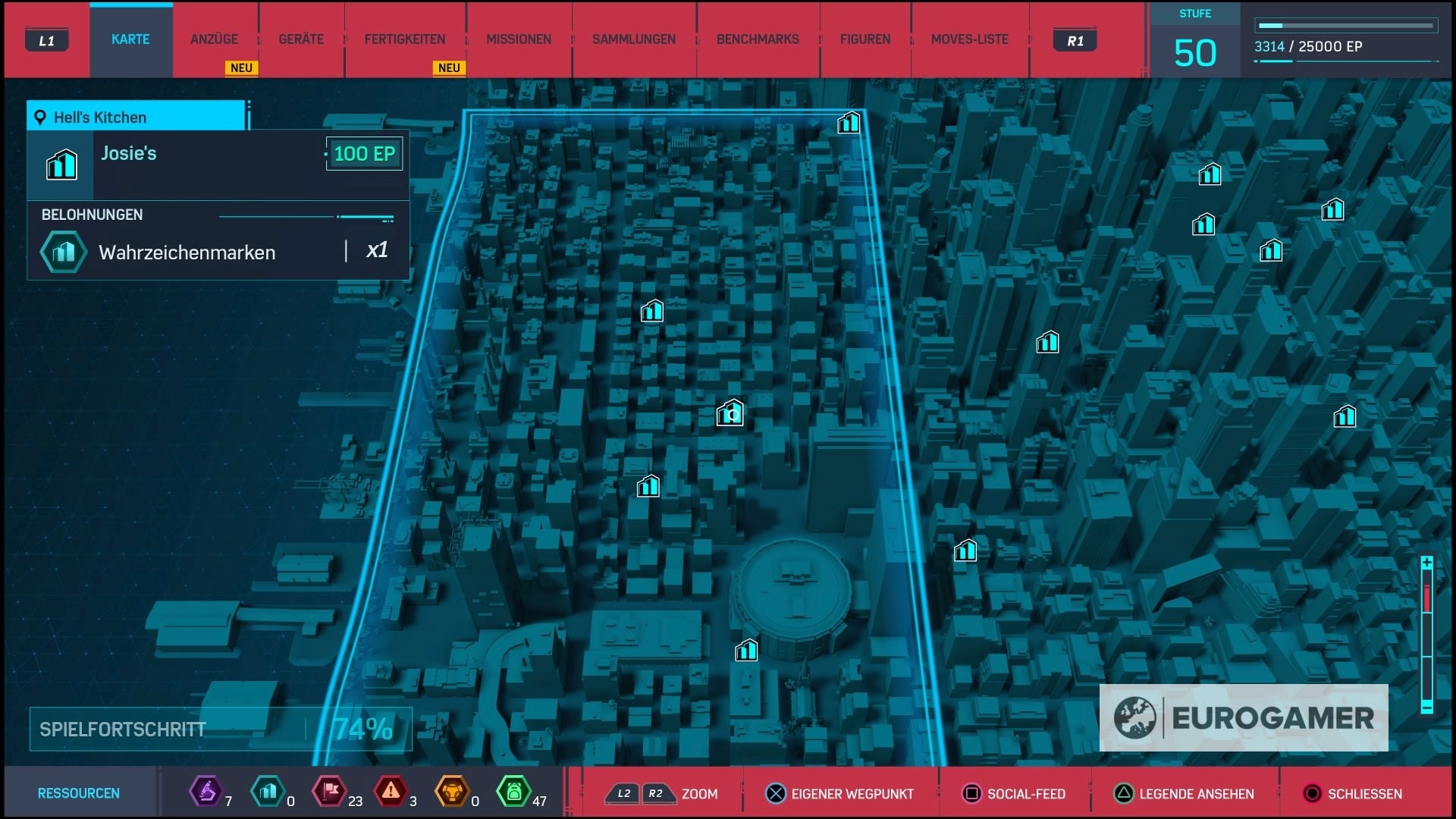Click the Wahrzeichenmarken x1 count
Screen dimensions: 1456x819
(377, 250)
